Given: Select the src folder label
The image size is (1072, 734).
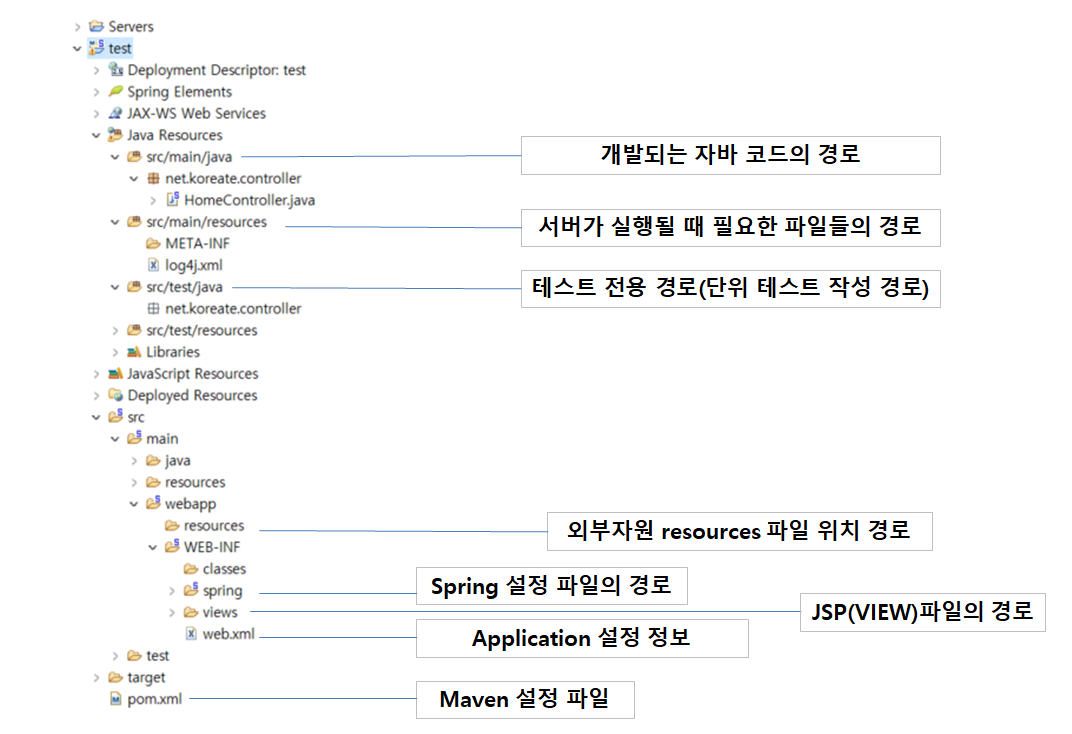Looking at the screenshot, I should point(136,417).
